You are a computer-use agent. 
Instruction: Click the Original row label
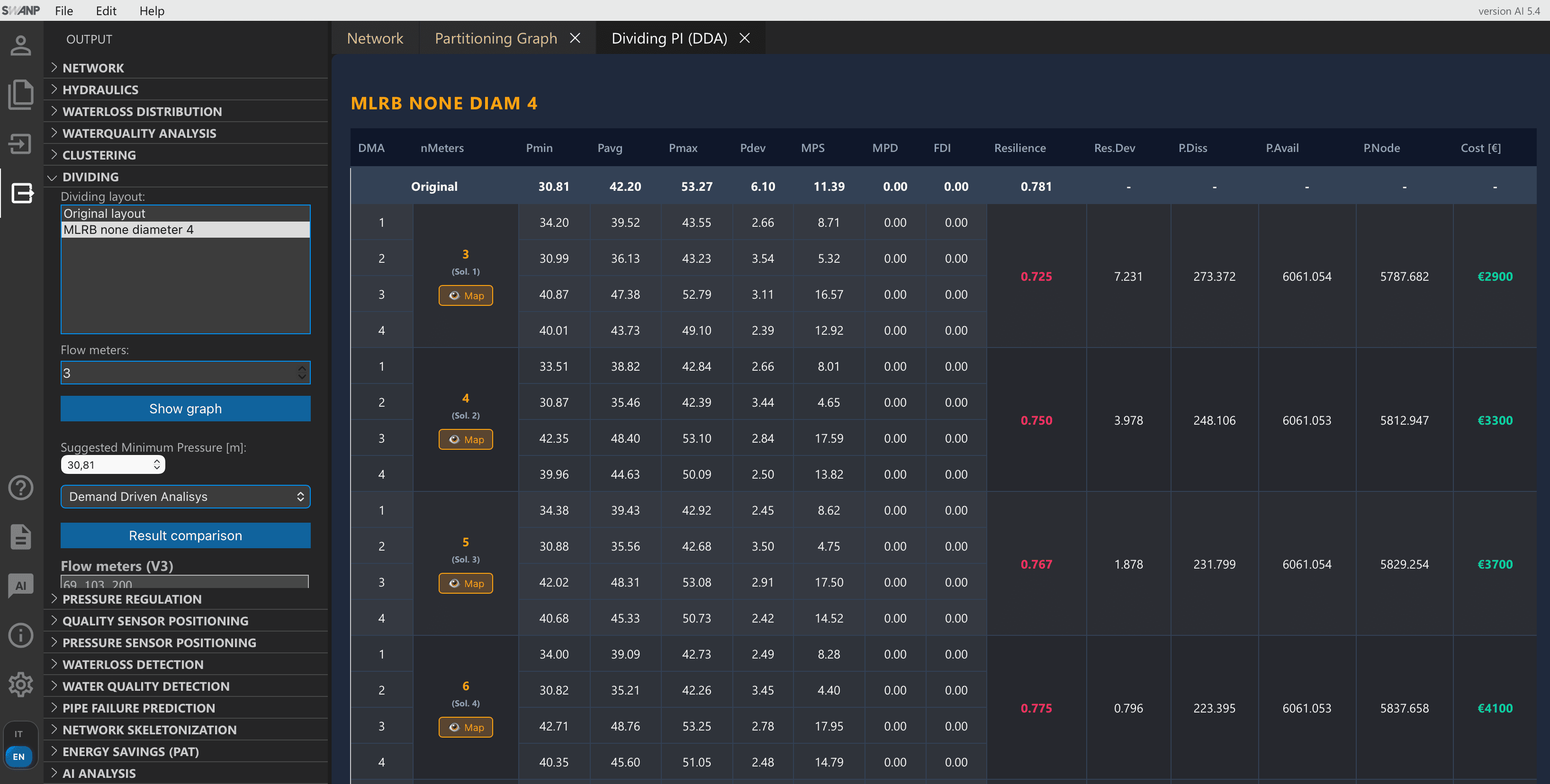[434, 187]
